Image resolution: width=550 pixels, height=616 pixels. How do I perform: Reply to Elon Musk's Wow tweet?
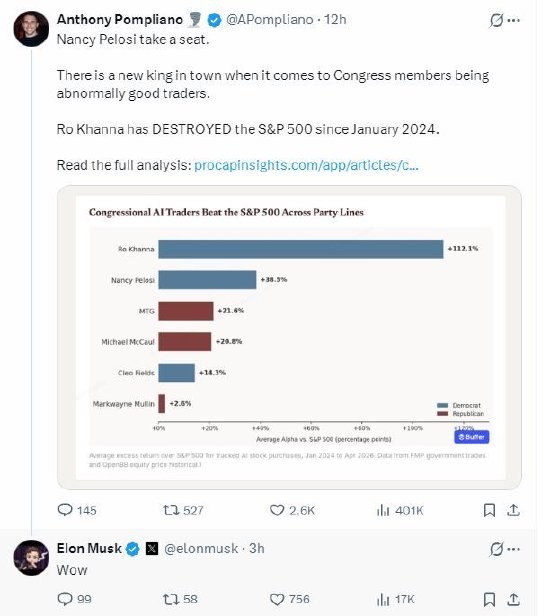(x=74, y=599)
